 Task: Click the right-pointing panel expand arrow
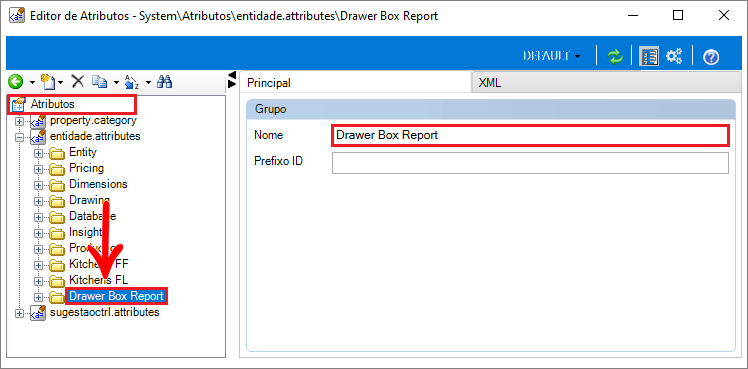pos(232,84)
